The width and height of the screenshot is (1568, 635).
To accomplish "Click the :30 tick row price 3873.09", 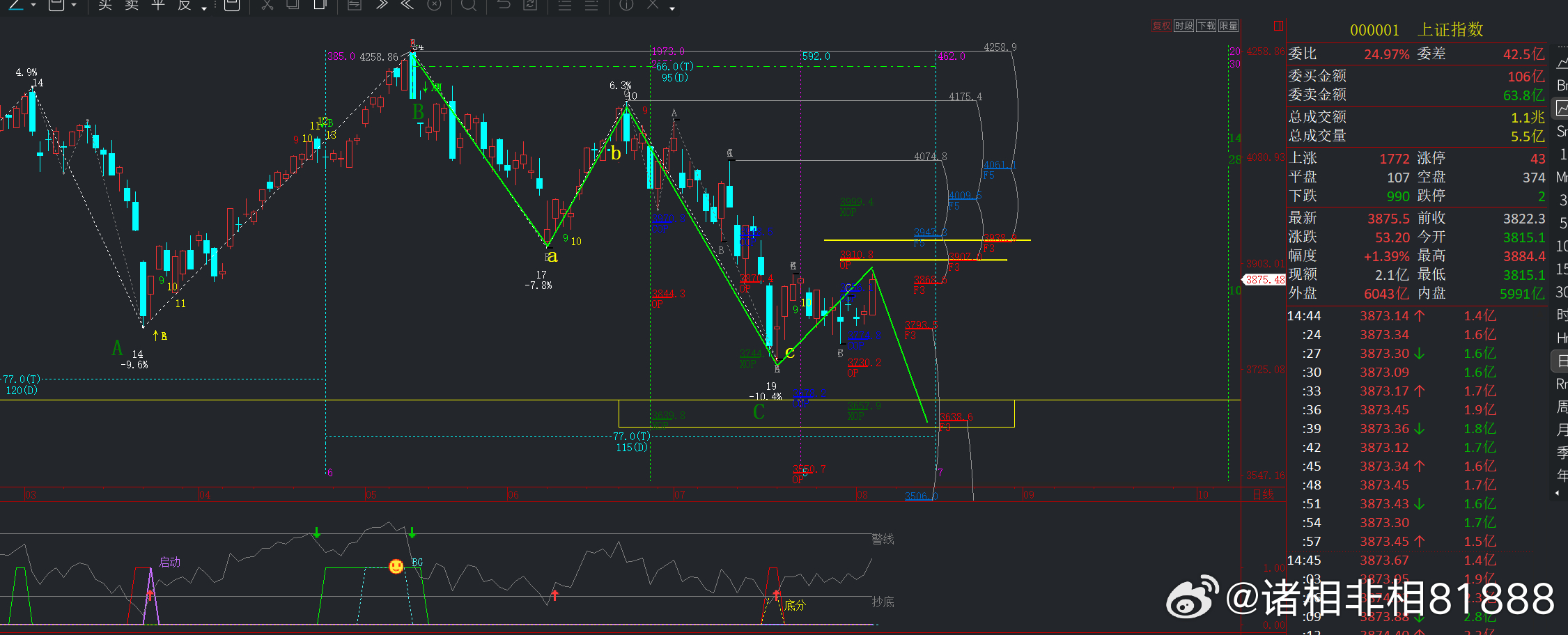I will point(1384,373).
